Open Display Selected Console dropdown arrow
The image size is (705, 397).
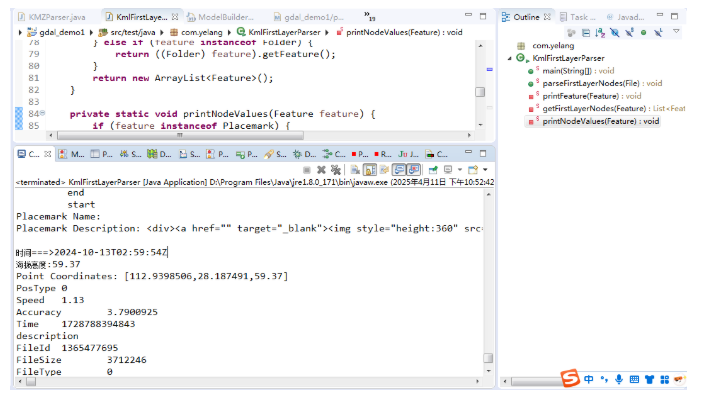[460, 170]
